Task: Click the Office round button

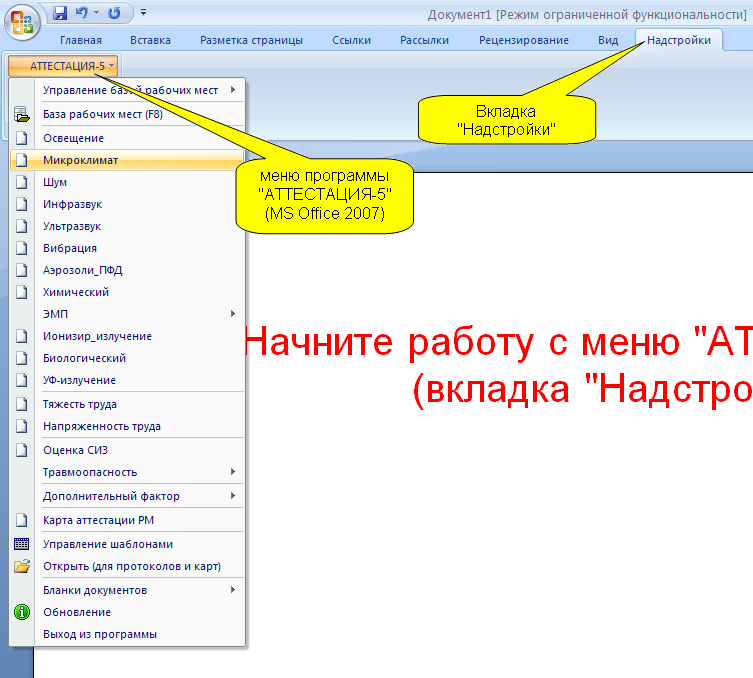Action: click(22, 22)
